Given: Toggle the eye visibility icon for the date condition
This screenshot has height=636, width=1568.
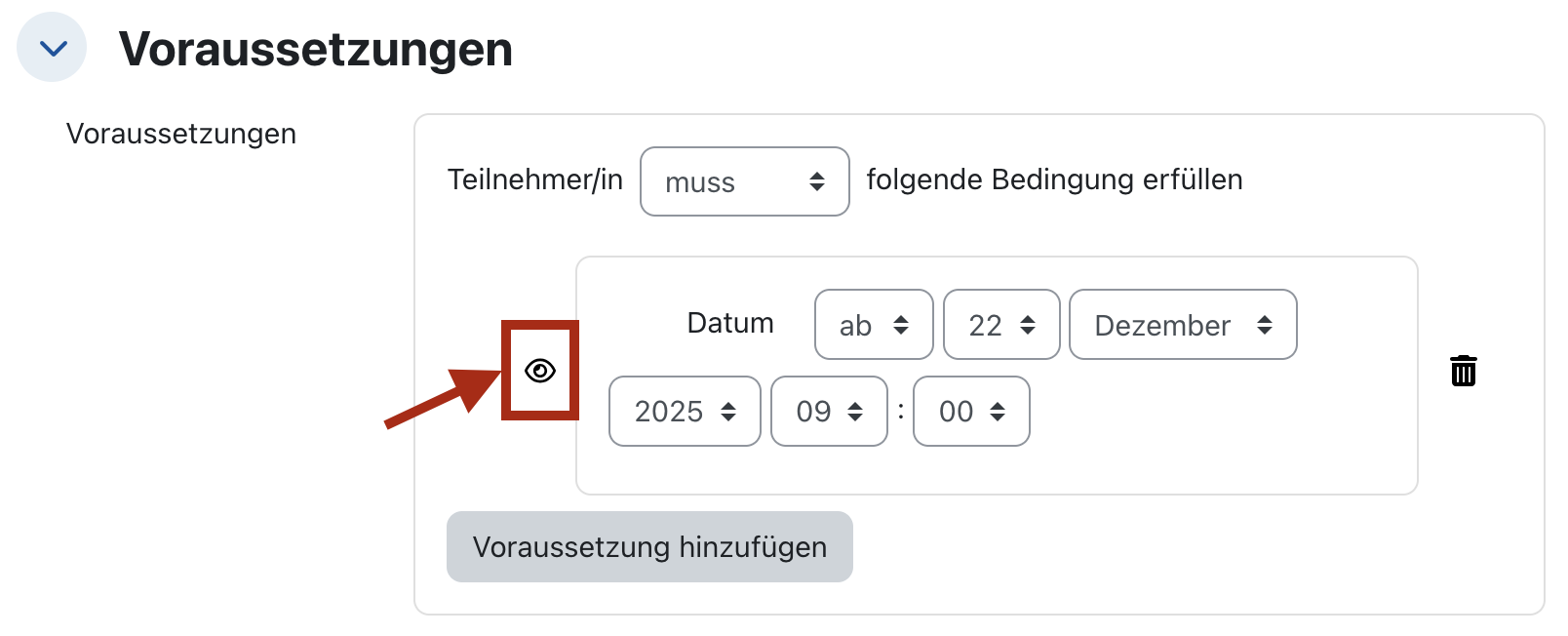Looking at the screenshot, I should (540, 371).
